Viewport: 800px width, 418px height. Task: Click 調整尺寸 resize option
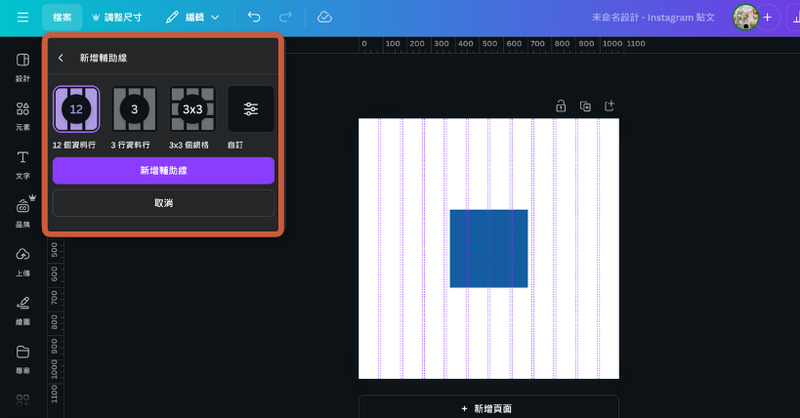tap(116, 17)
